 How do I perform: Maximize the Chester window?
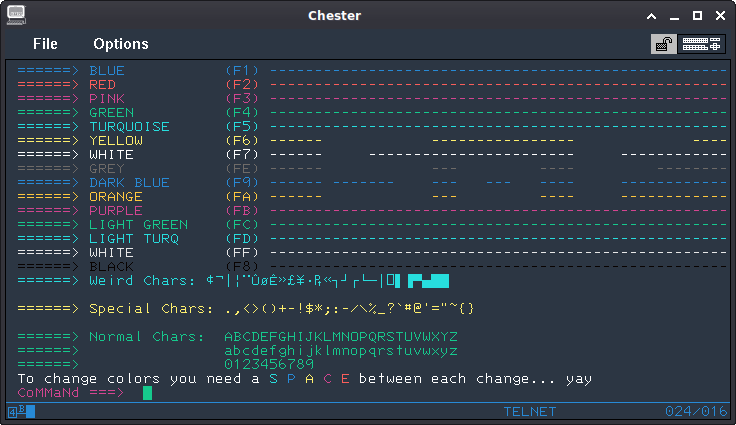coord(698,15)
